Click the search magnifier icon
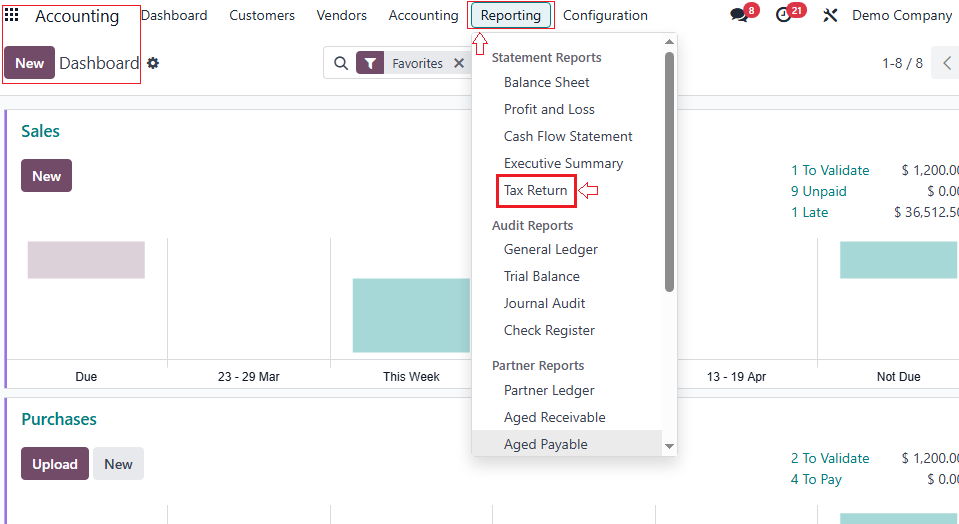The image size is (959, 524). coord(341,63)
